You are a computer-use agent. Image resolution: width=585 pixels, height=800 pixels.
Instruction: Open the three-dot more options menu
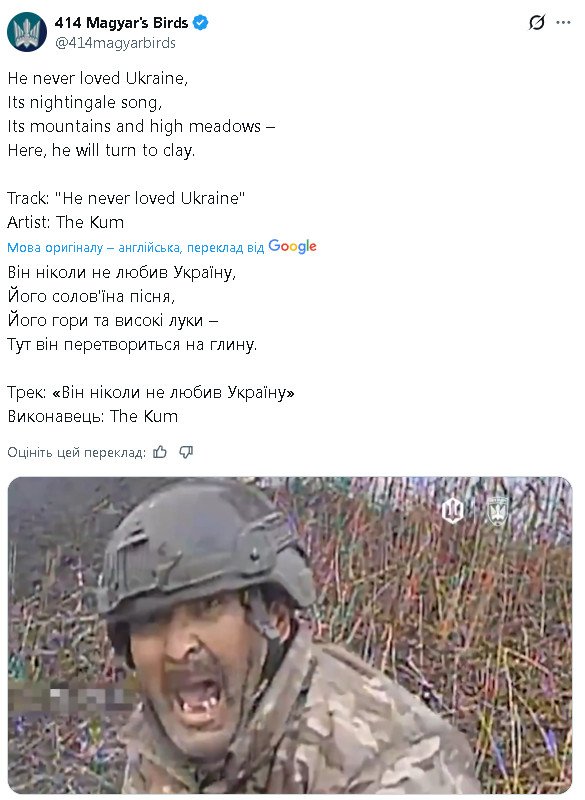pyautogui.click(x=563, y=22)
